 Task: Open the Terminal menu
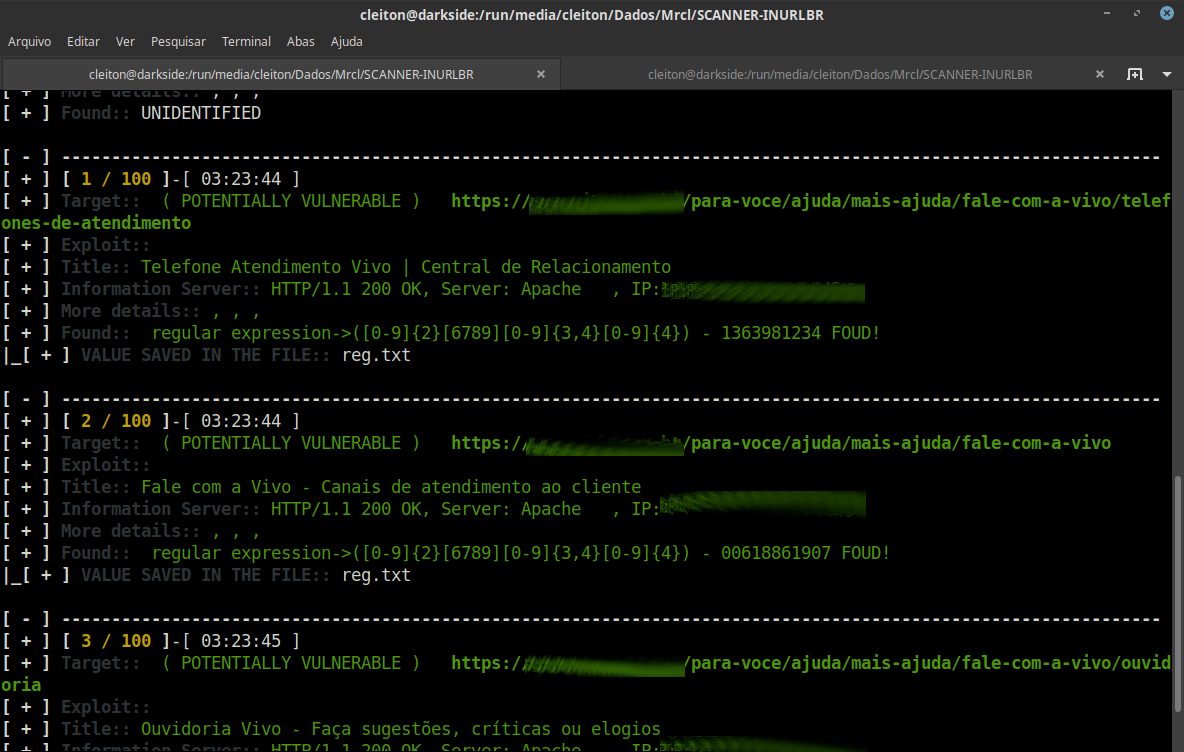click(246, 41)
